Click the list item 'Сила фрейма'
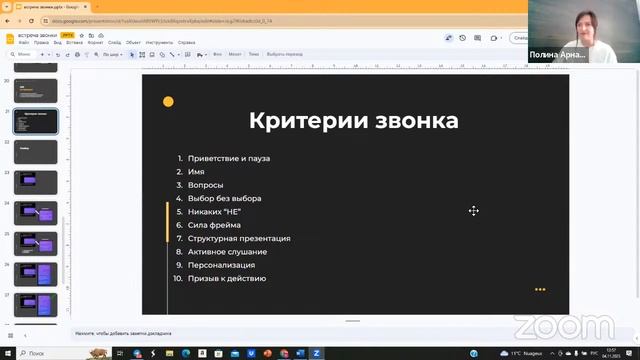Viewport: 640px width, 360px height. pyautogui.click(x=214, y=225)
